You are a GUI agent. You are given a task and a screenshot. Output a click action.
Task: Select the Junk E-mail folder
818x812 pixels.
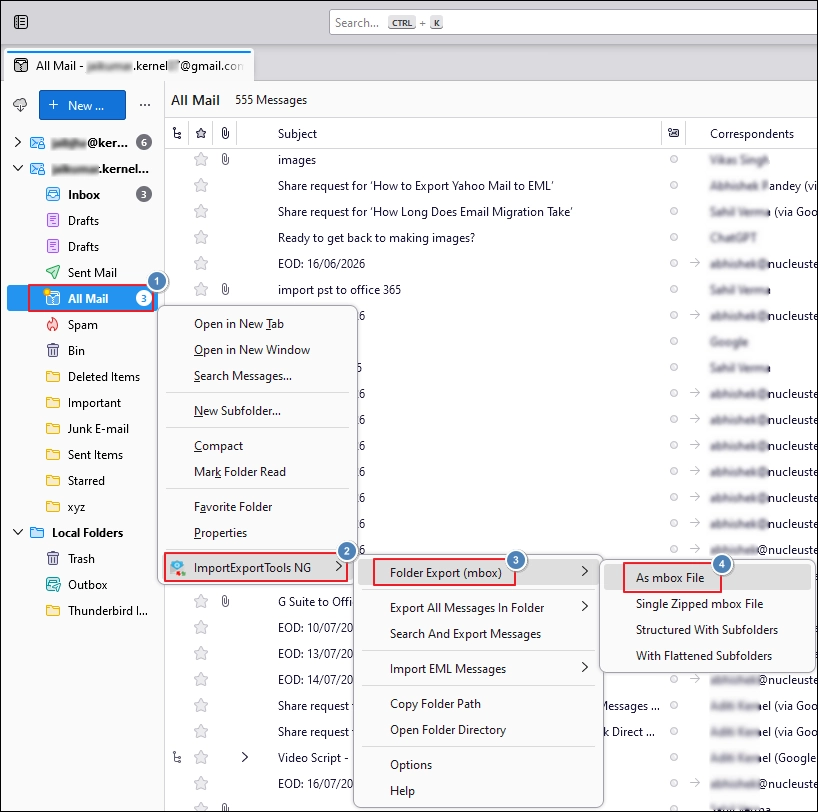pos(98,429)
